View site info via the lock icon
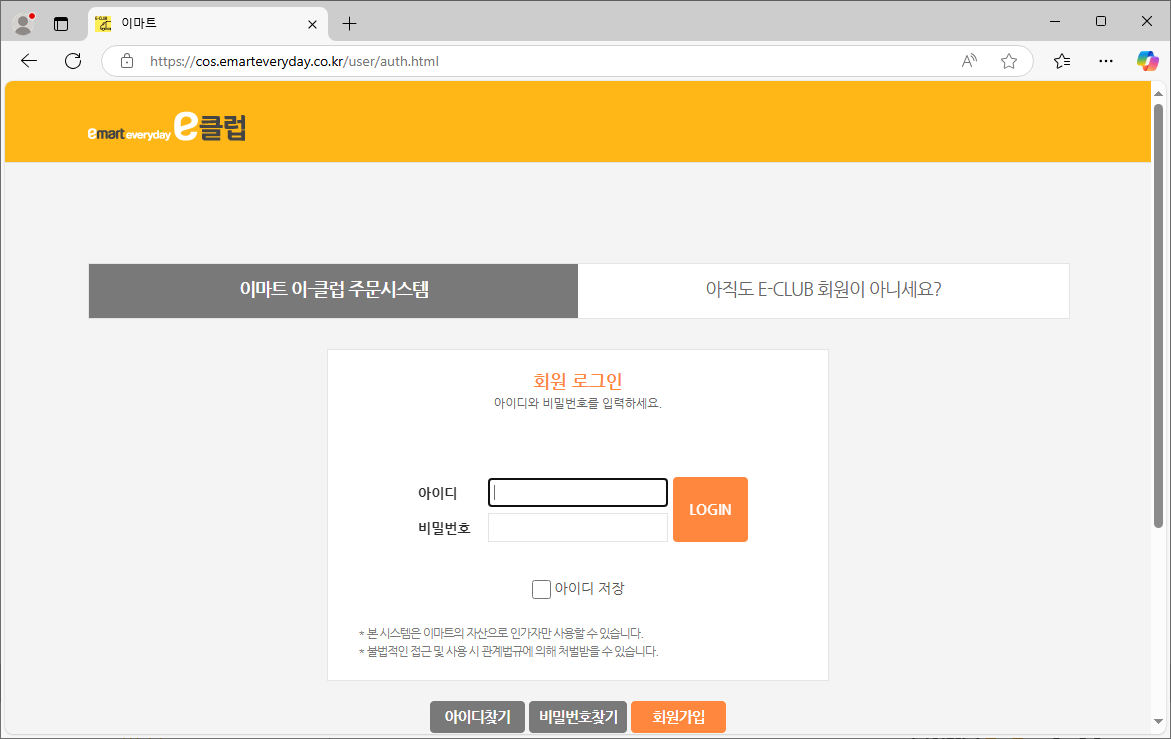The image size is (1171, 739). coord(127,61)
